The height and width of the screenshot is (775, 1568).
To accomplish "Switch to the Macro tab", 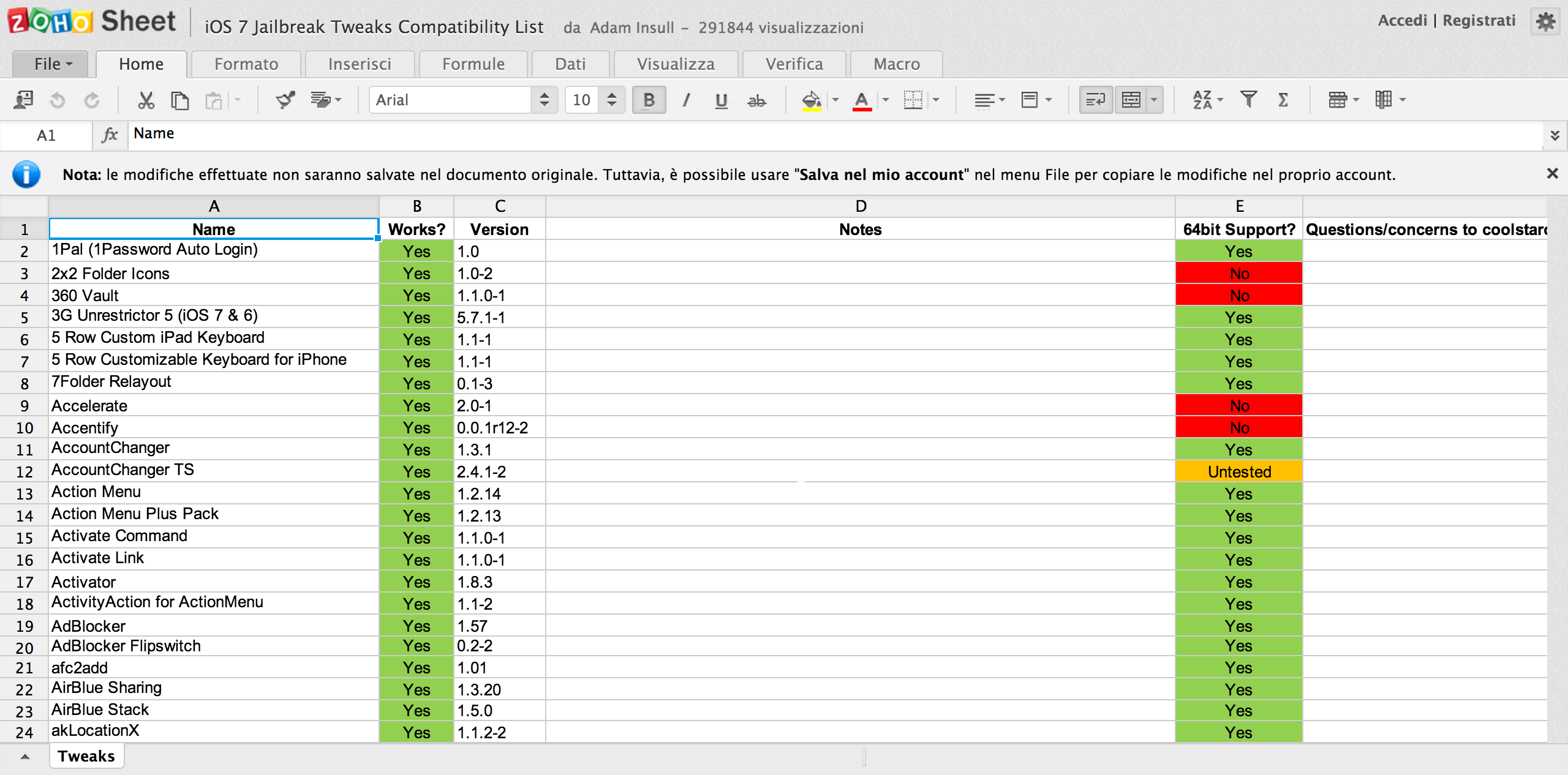I will 897,64.
